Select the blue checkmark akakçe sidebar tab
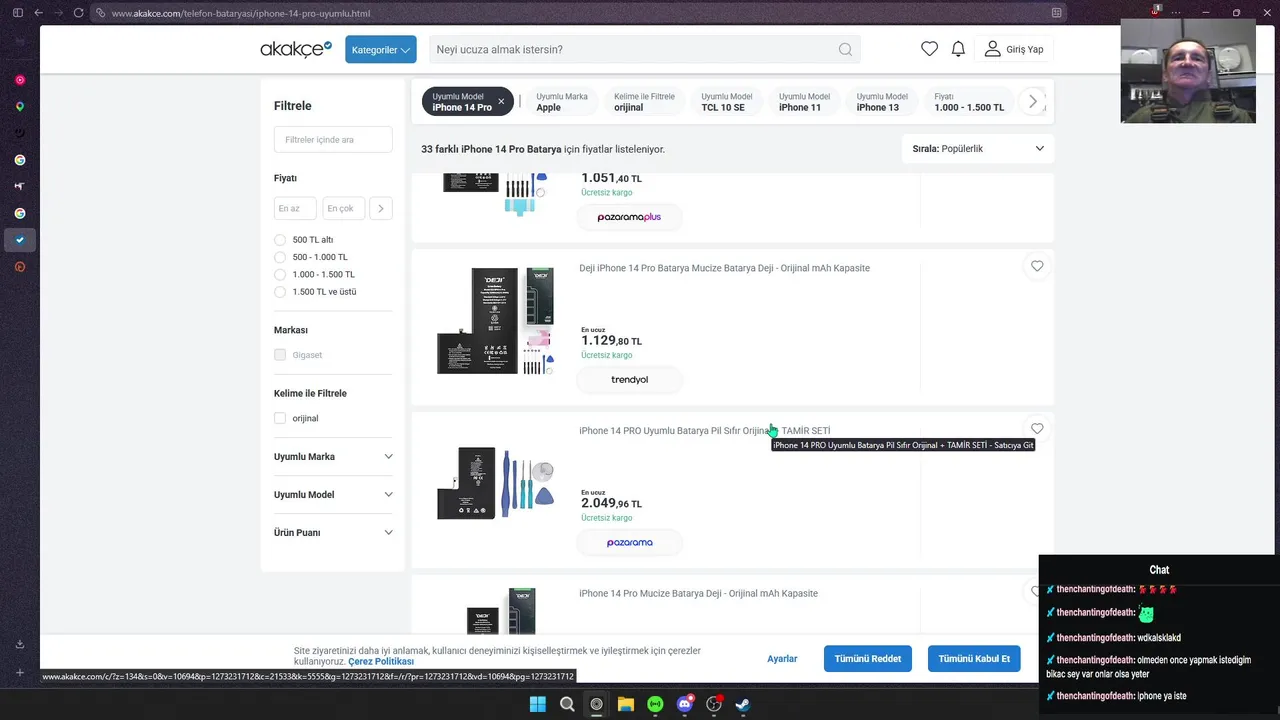 click(19, 240)
